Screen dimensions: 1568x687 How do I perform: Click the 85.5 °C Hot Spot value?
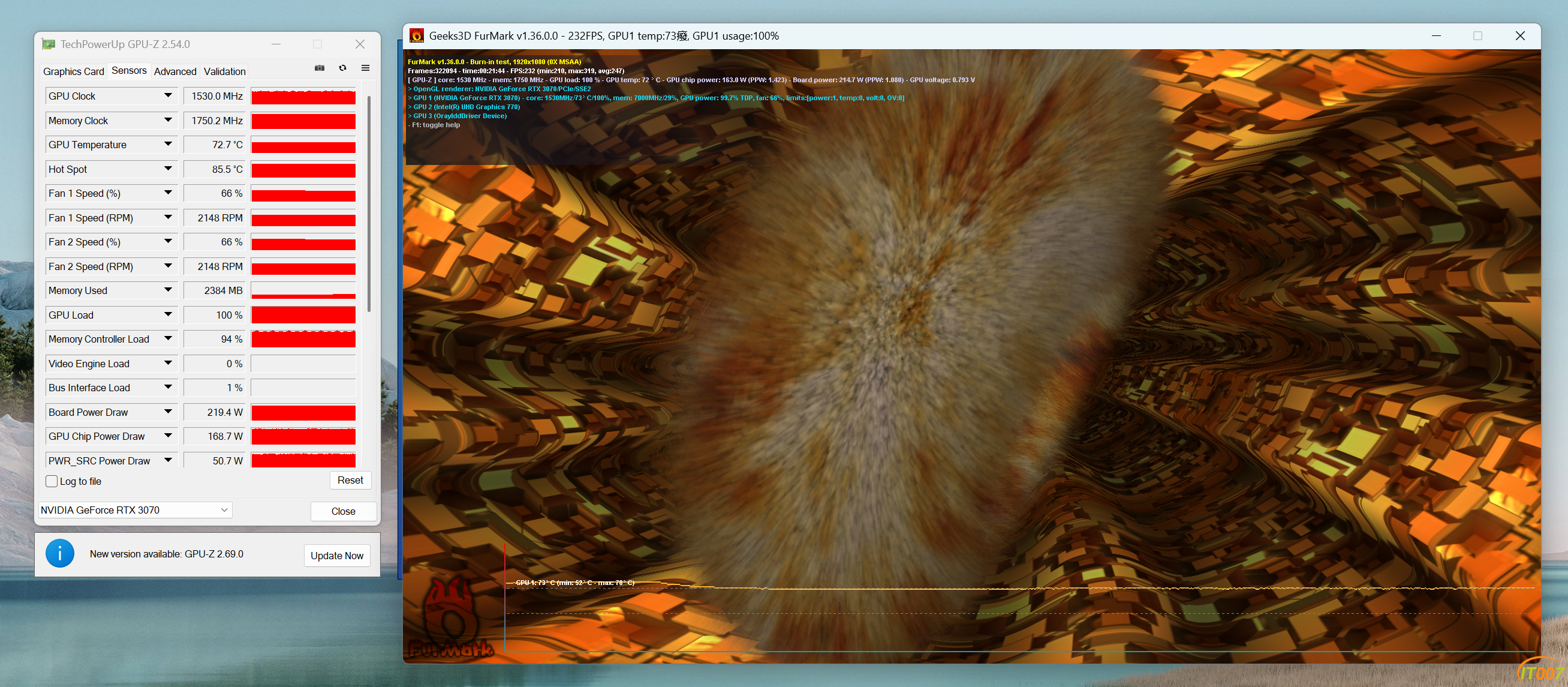[213, 169]
